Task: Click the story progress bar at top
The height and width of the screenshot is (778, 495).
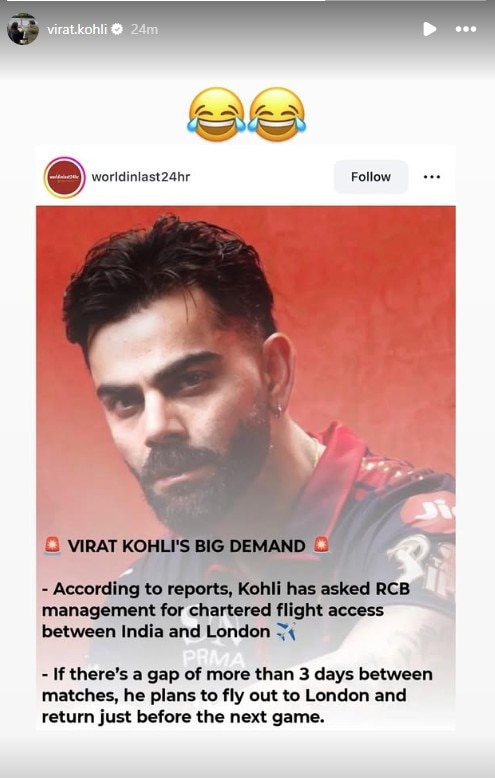Action: coord(248,1)
